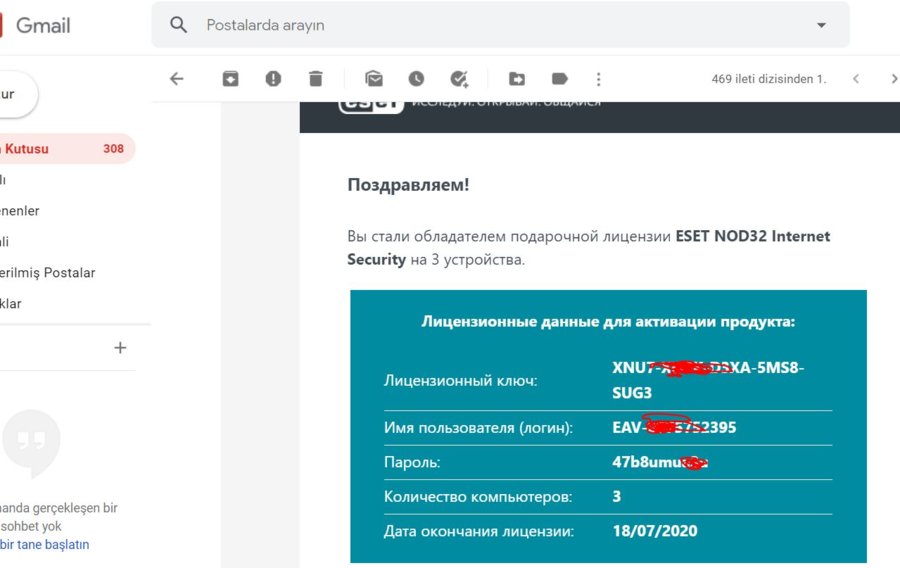Focus the 'Postalarda arayın' search field

tap(500, 25)
